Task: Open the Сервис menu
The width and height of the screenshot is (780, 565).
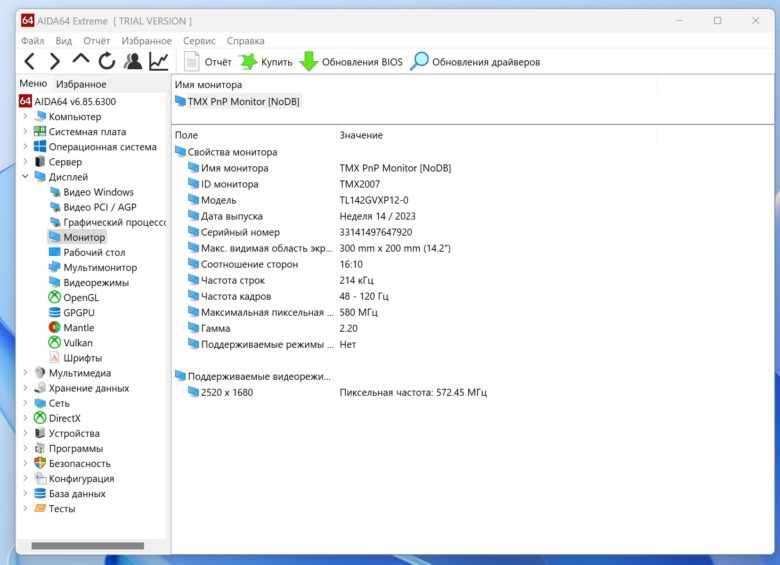Action: (199, 41)
